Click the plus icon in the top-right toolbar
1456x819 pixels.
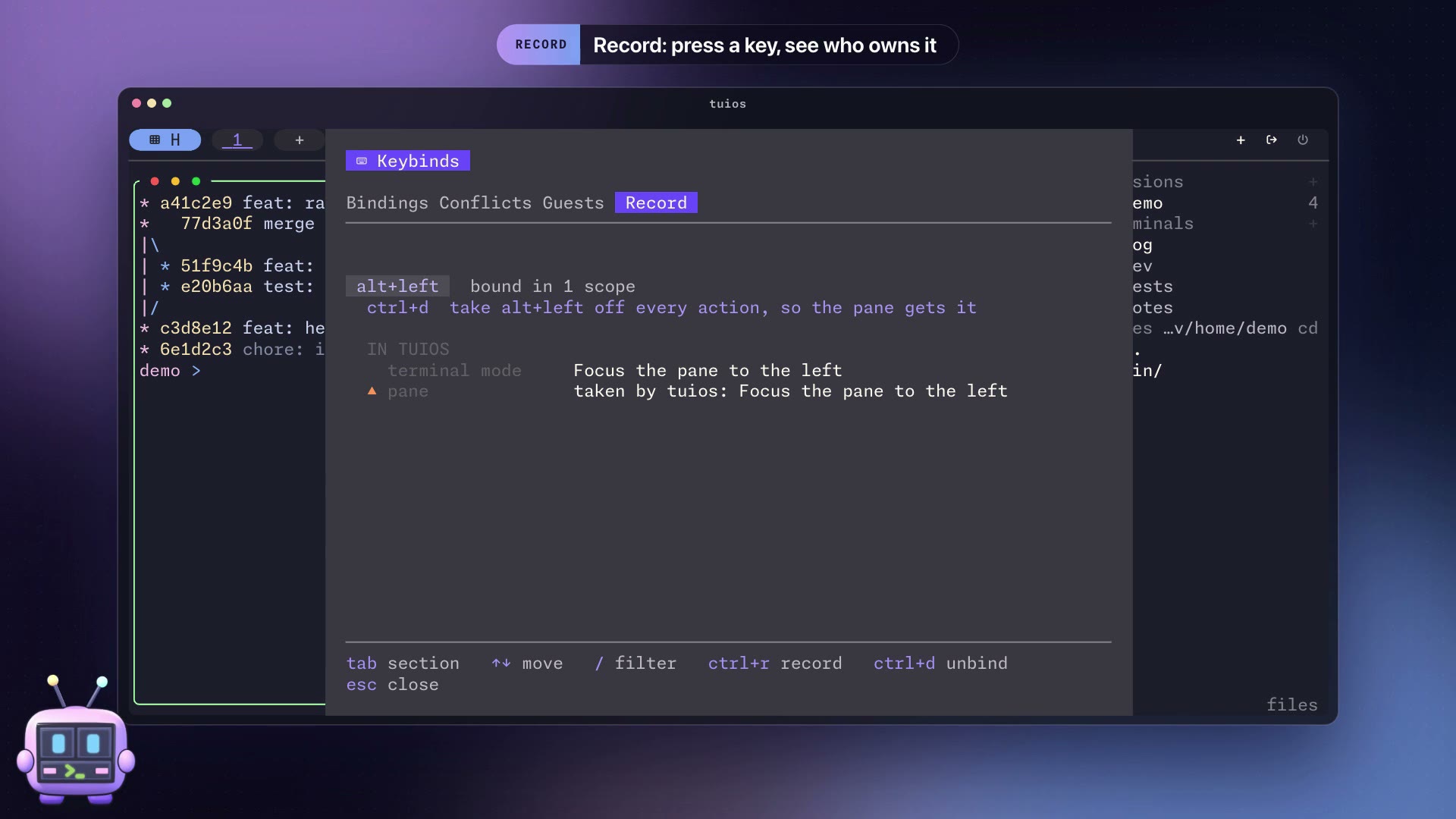point(1241,140)
